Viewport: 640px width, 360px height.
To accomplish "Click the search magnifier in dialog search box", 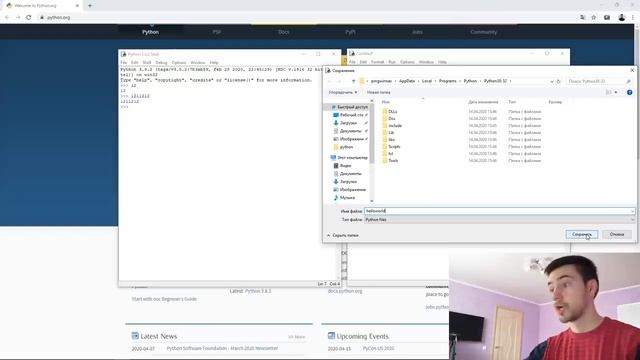I will pos(628,81).
